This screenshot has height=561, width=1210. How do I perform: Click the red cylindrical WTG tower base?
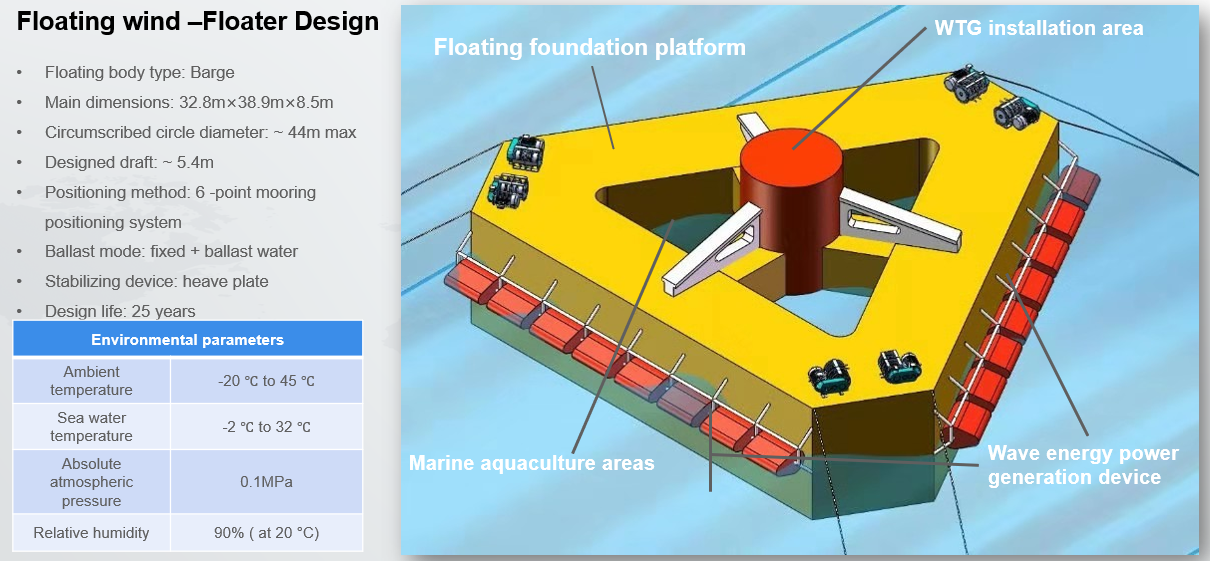coord(792,210)
